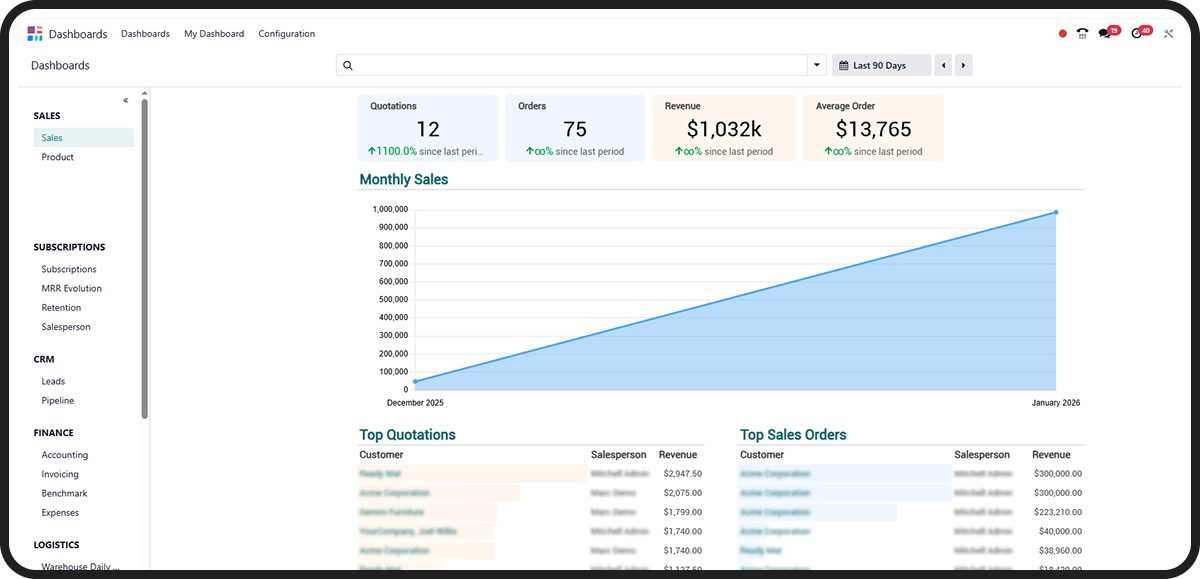Open the chat messages icon with 19 badge
Image resolution: width=1200 pixels, height=579 pixels.
tap(1105, 34)
